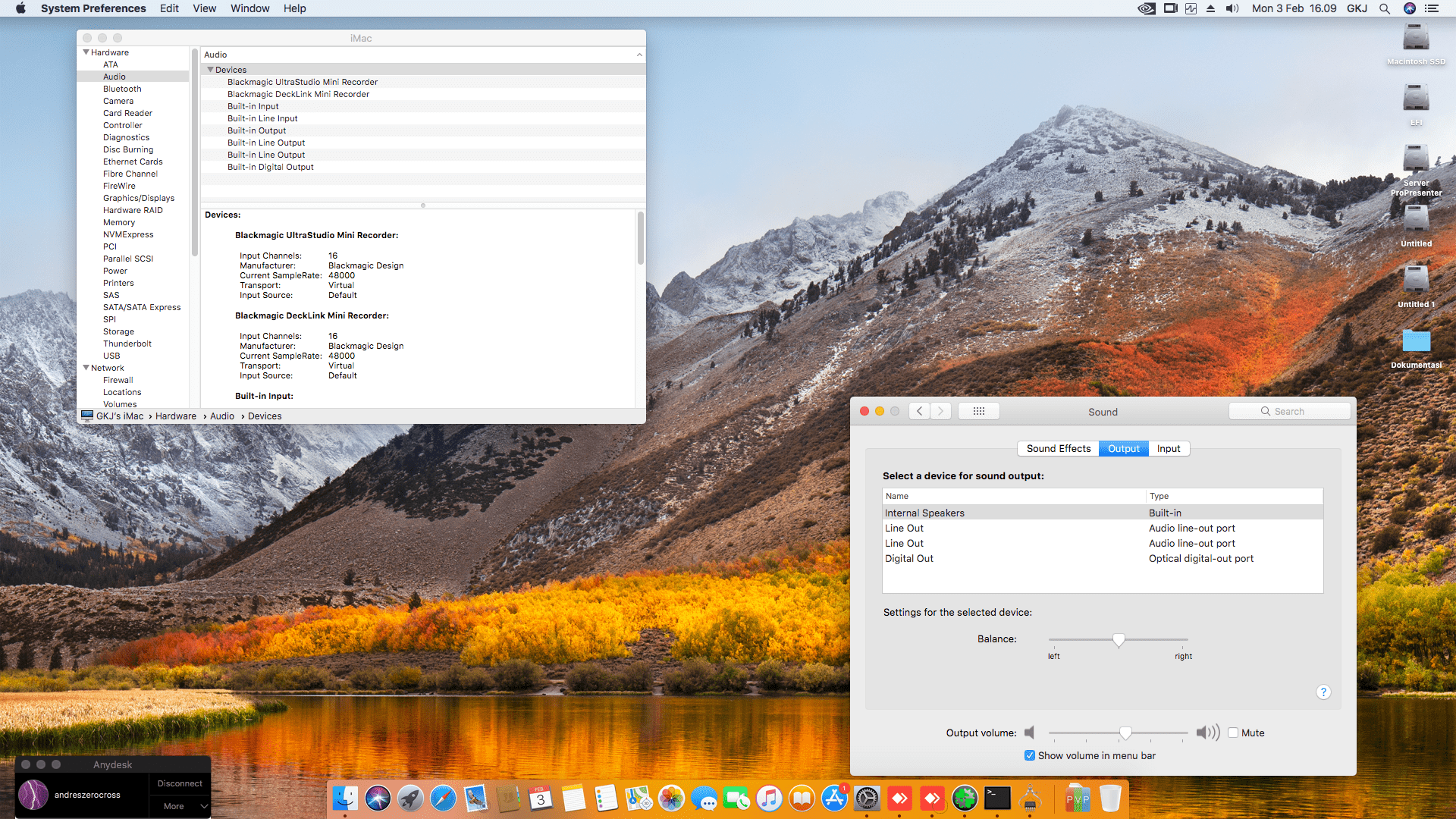Switch to the Input tab
This screenshot has height=819, width=1456.
pyautogui.click(x=1168, y=448)
